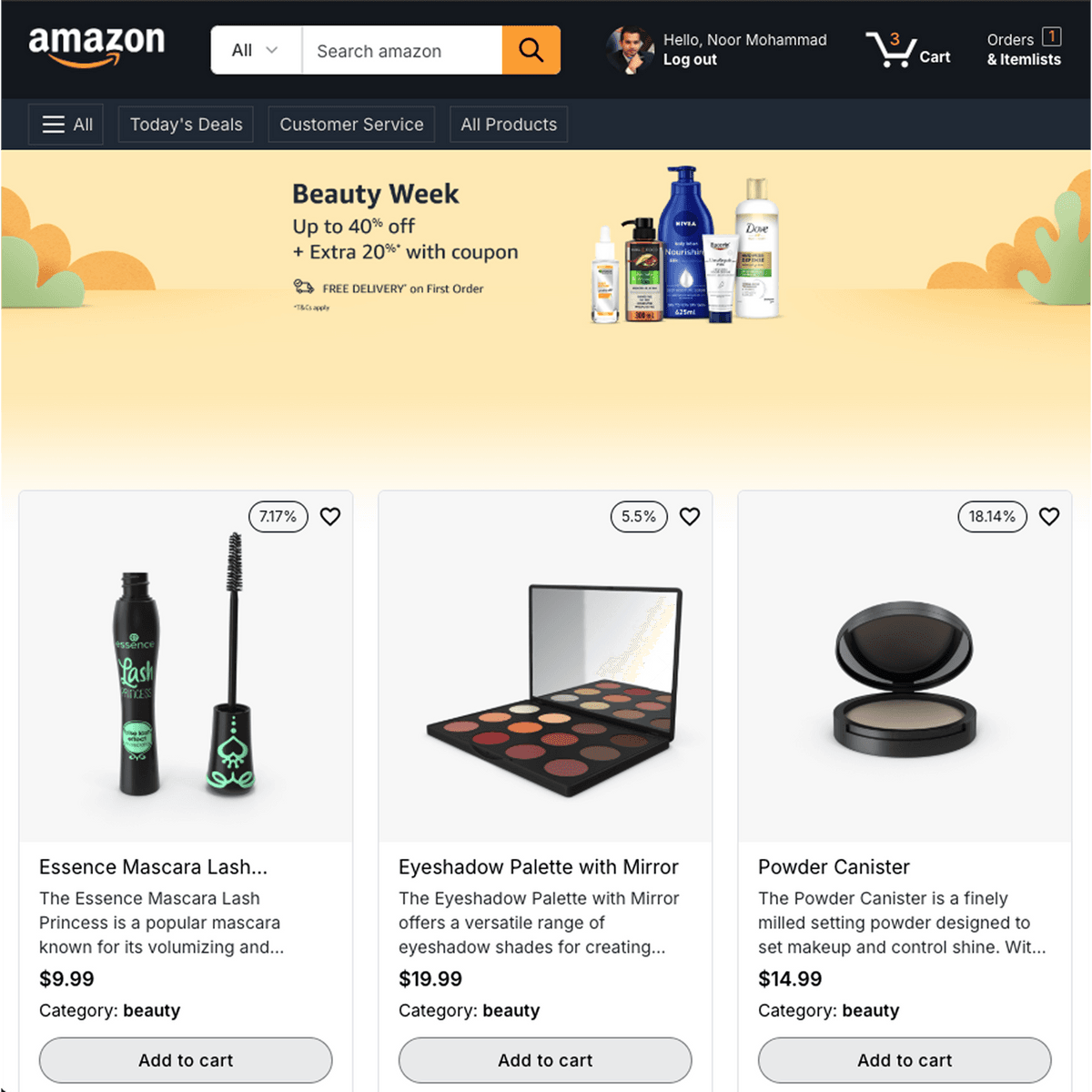Open the hamburger All menu
This screenshot has width=1092, height=1092.
[x=66, y=125]
